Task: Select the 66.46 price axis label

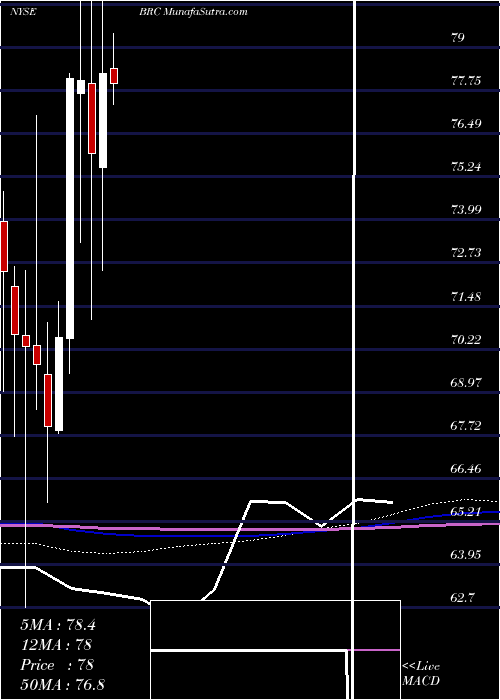Action: click(467, 469)
